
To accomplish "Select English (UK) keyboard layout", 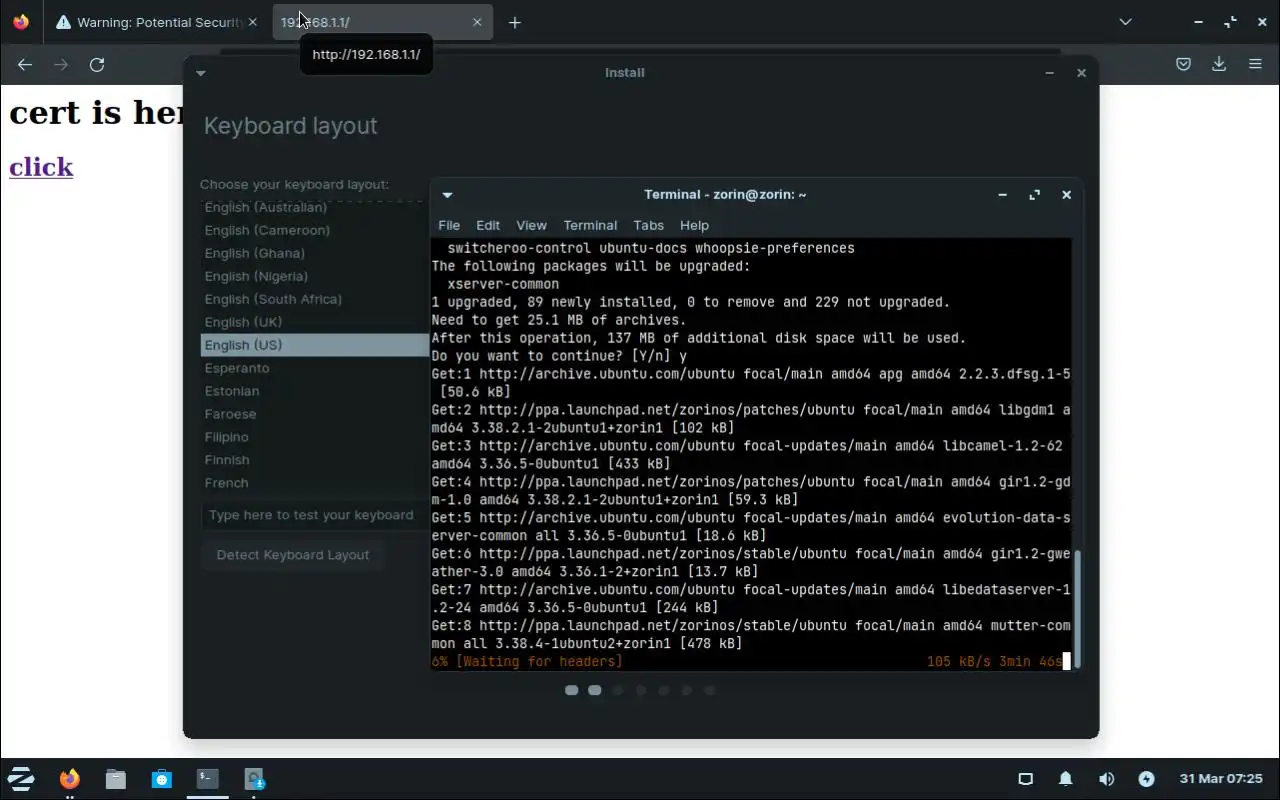I will click(x=315, y=322).
